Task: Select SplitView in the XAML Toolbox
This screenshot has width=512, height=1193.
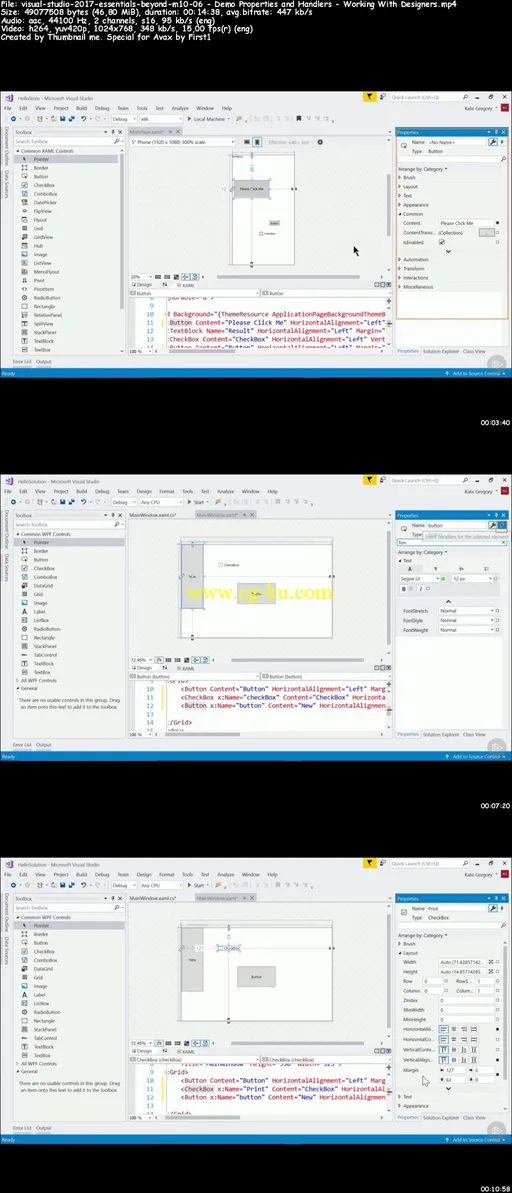Action: [43, 323]
